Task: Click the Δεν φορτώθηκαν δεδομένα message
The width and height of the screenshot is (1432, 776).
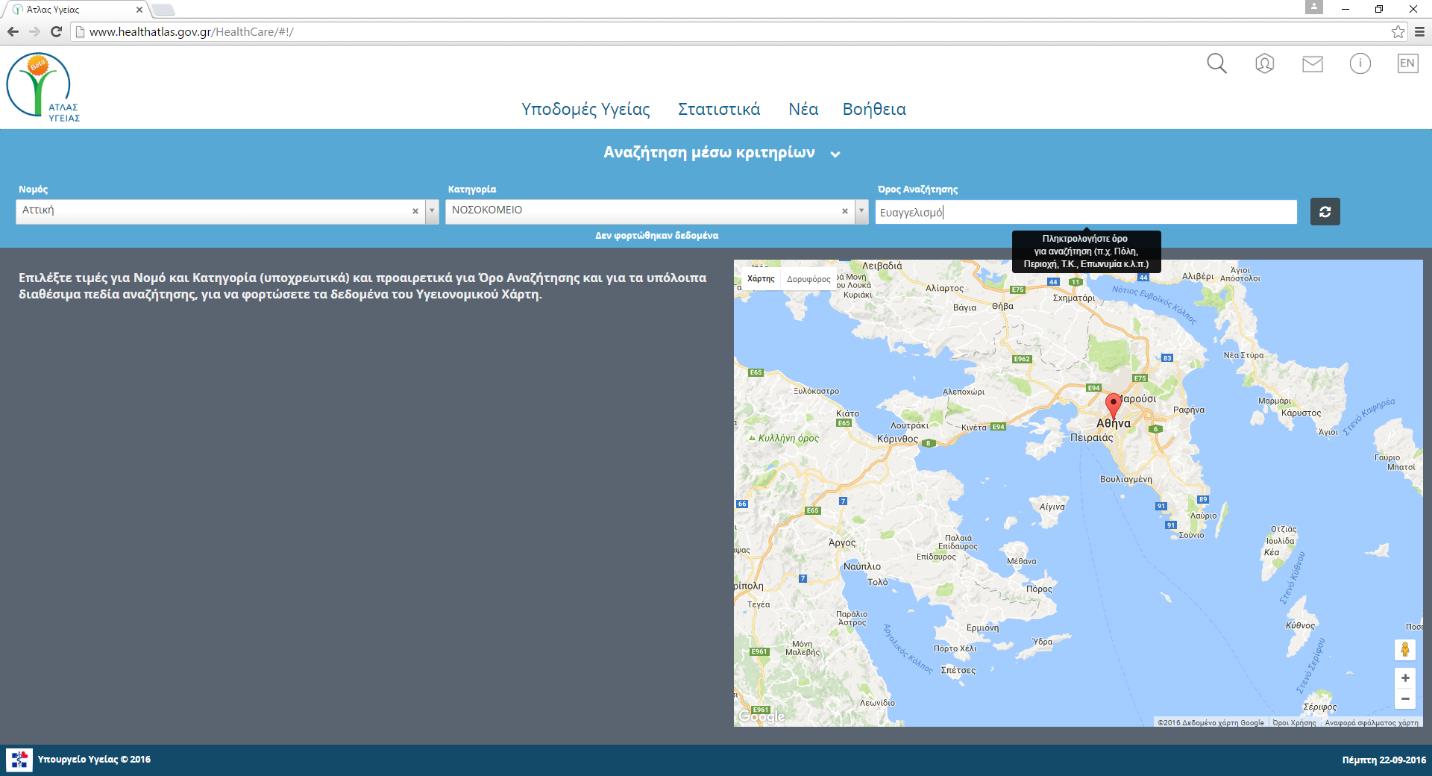Action: [x=657, y=235]
